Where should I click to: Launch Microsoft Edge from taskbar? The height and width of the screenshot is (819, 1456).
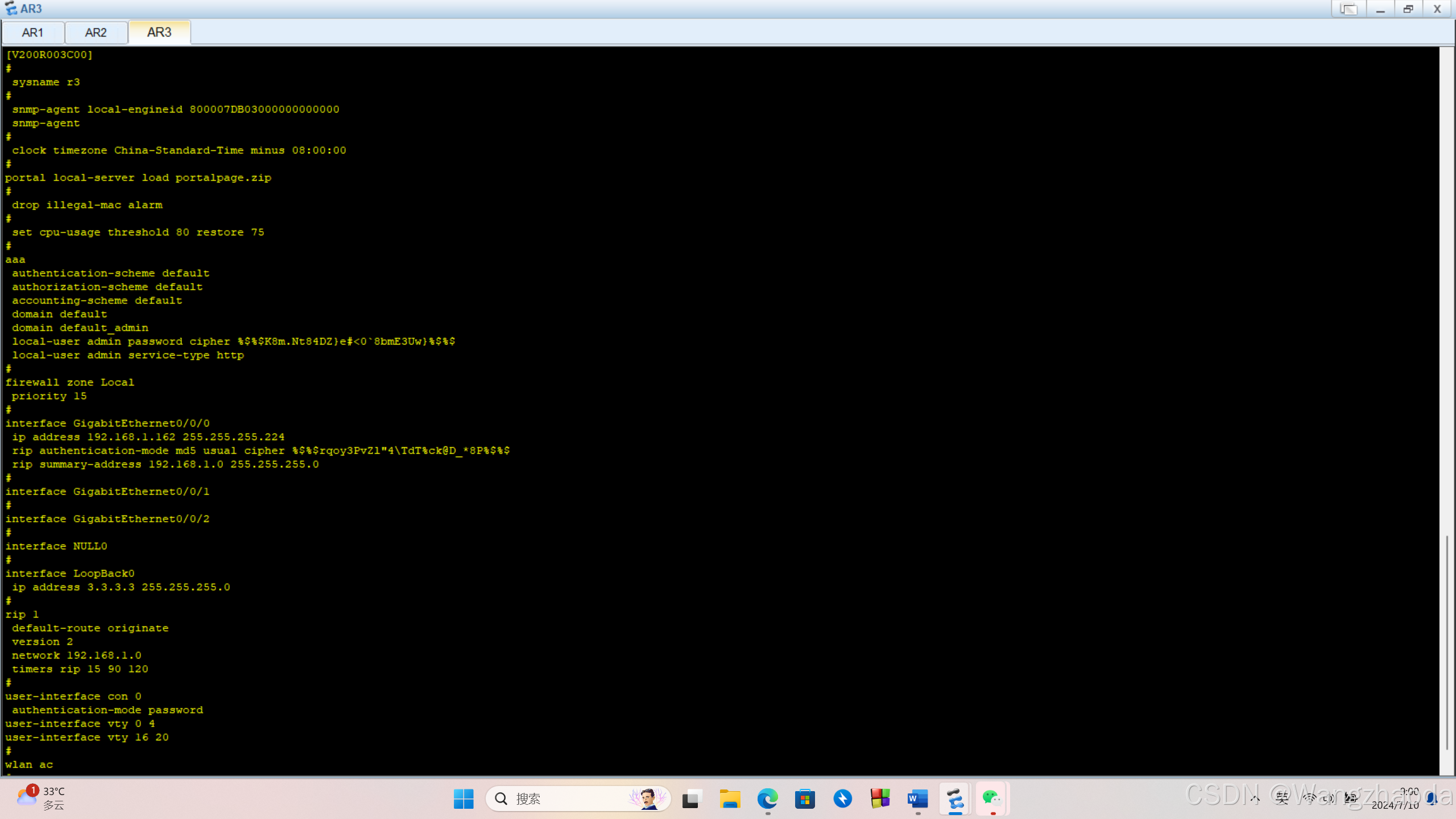[767, 799]
